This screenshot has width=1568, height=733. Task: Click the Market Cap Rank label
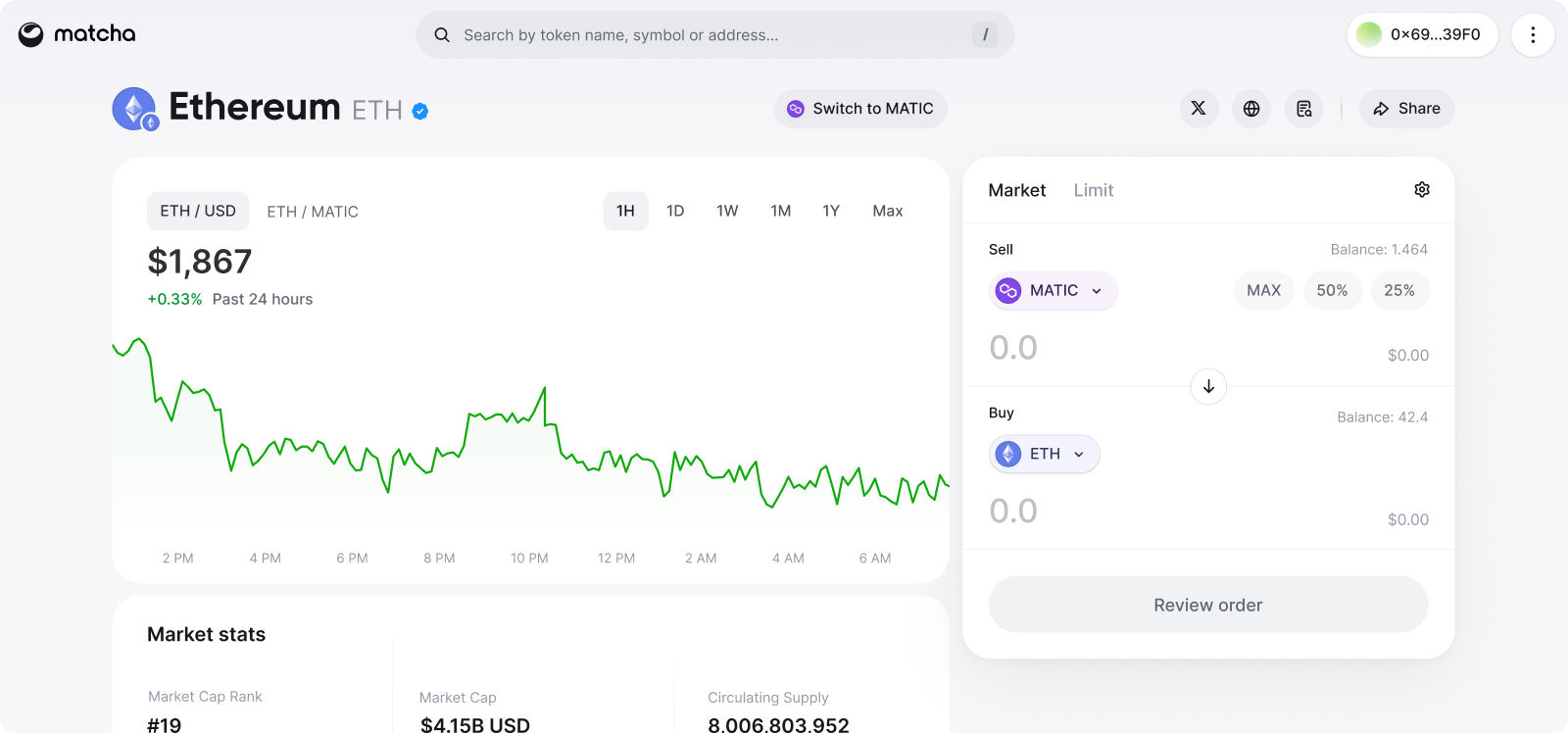(x=205, y=697)
